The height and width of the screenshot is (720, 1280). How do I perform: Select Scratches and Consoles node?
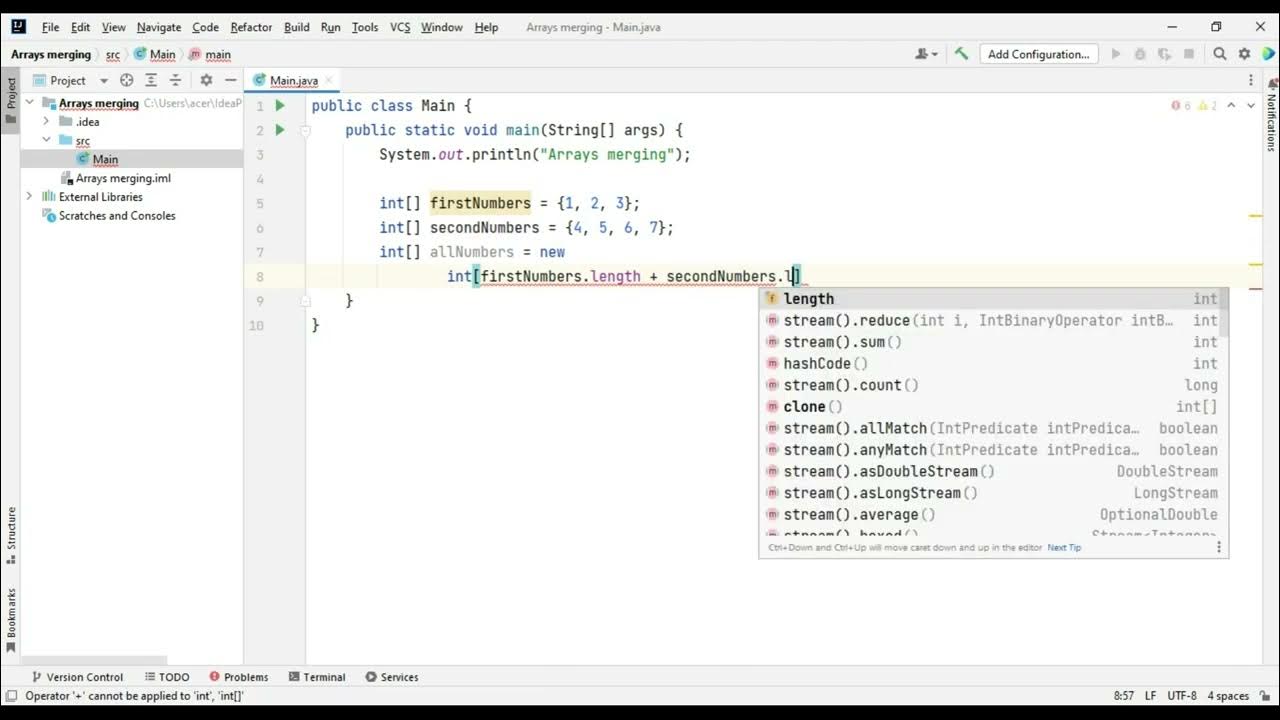click(117, 216)
